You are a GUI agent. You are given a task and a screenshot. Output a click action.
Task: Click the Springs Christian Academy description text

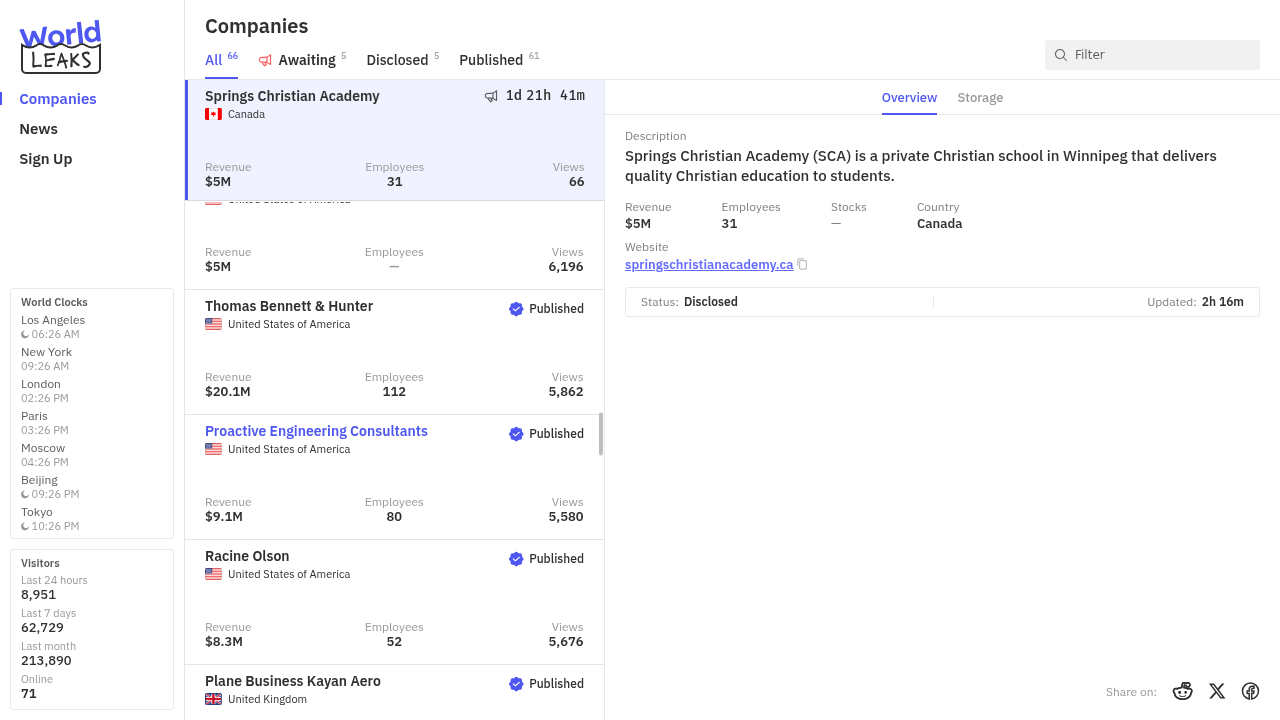pyautogui.click(x=921, y=166)
